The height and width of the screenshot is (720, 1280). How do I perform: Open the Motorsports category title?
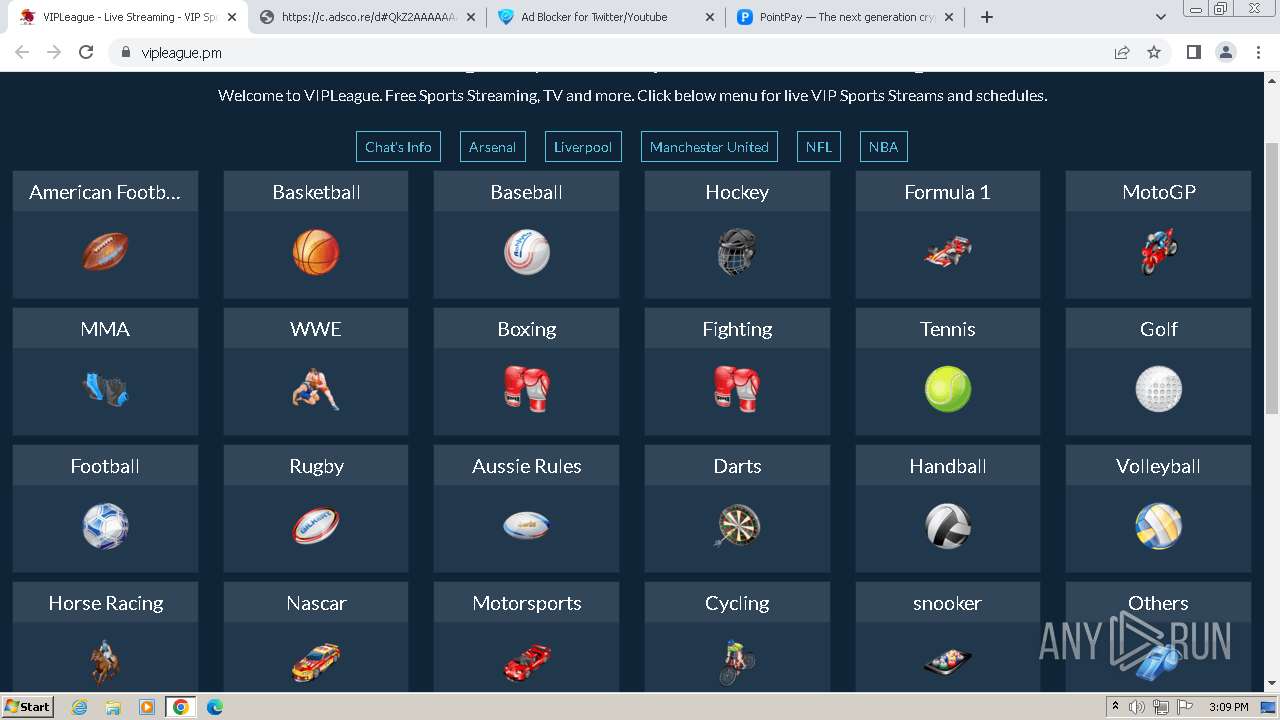pos(527,603)
